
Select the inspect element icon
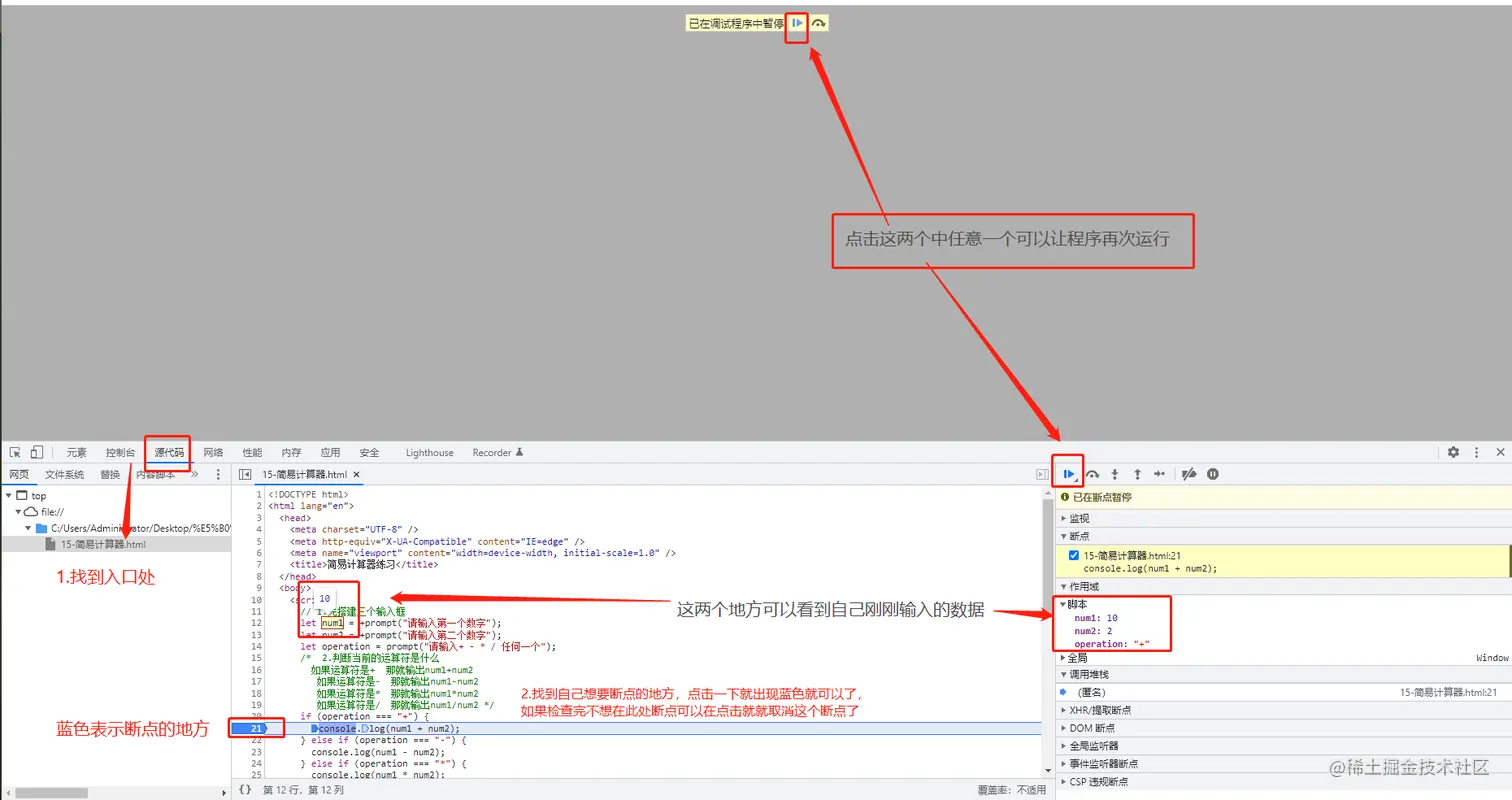click(16, 452)
